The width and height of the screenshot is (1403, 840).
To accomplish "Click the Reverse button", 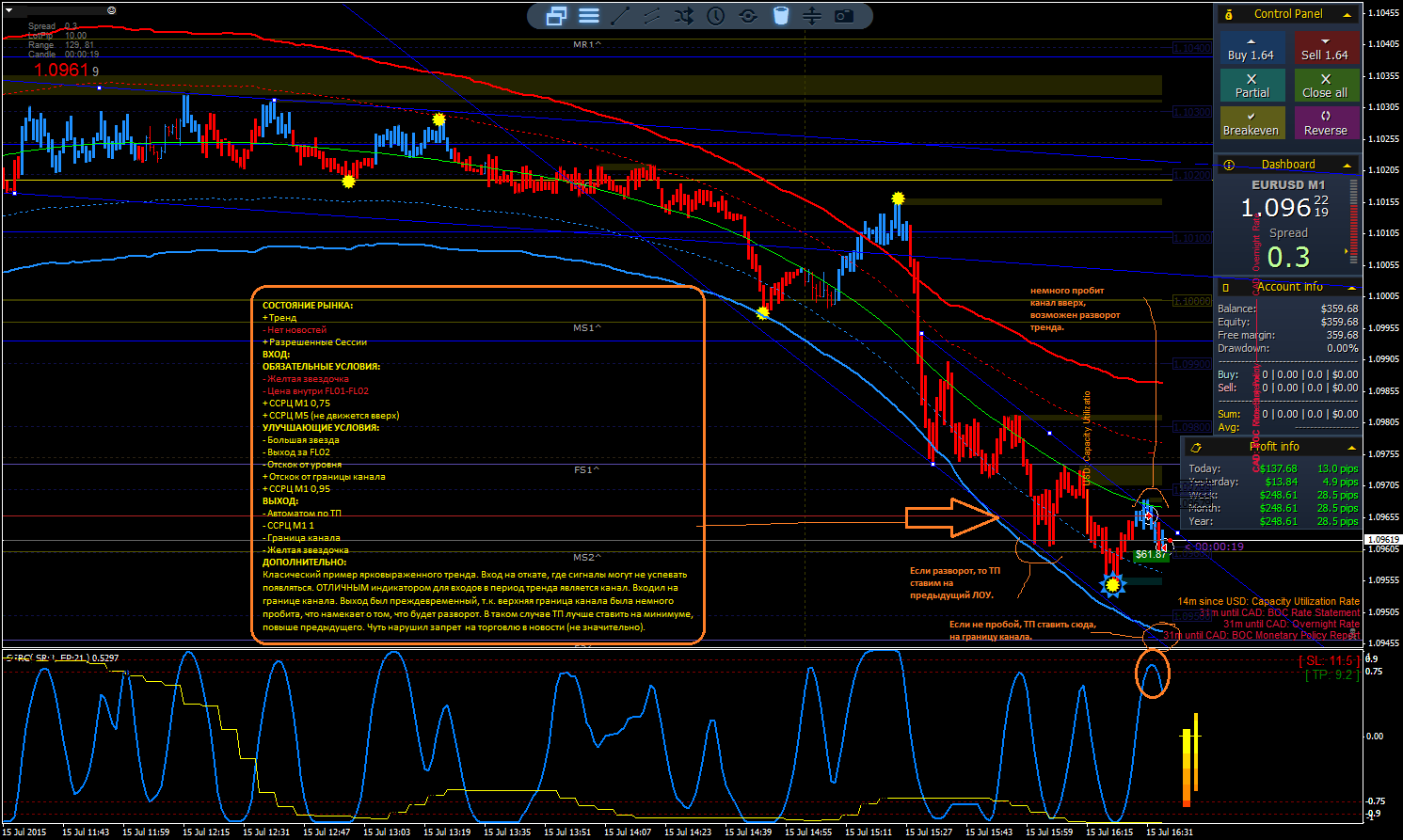I will [1326, 123].
